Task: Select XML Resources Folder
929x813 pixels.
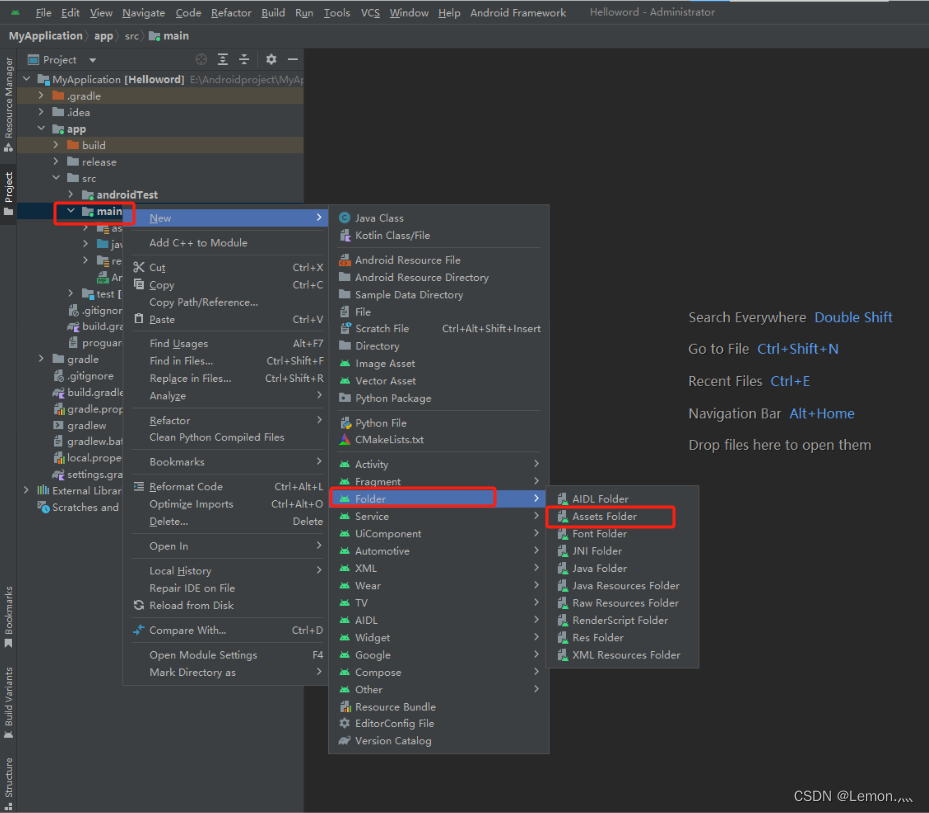Action: click(x=622, y=655)
